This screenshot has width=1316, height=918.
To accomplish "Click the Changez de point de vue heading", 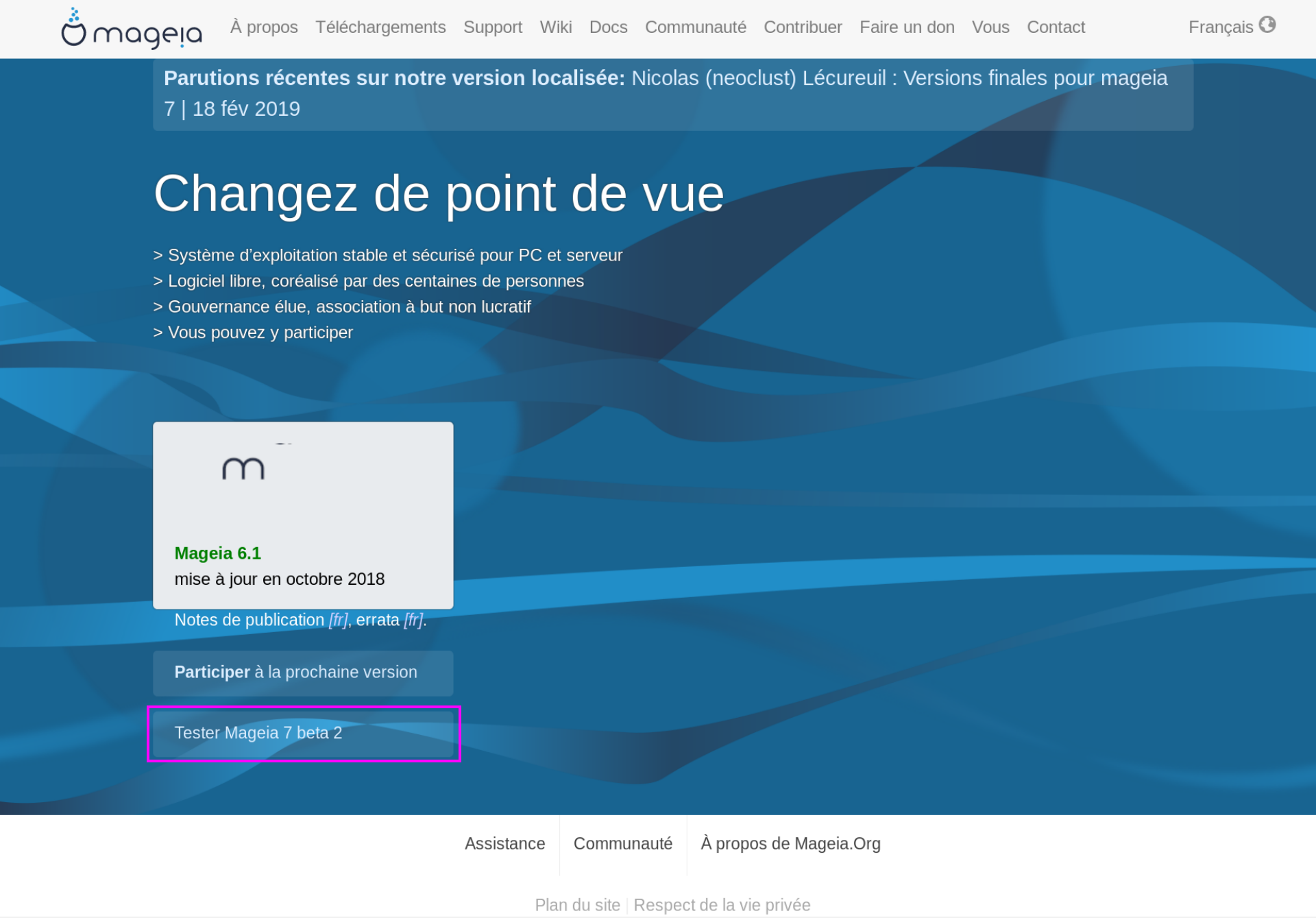I will tap(439, 194).
